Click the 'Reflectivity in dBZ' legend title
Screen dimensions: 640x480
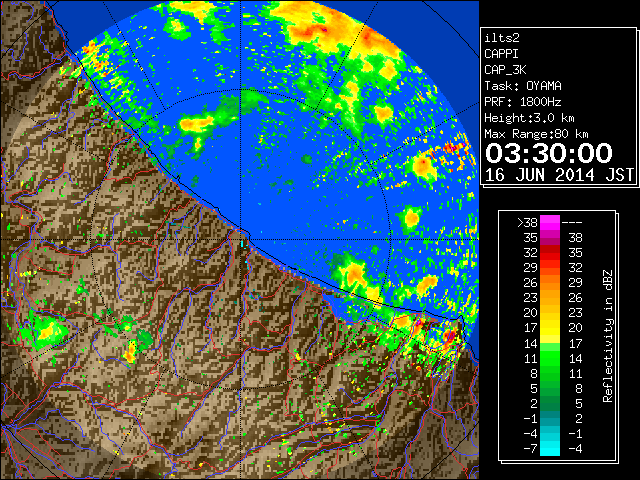click(608, 336)
